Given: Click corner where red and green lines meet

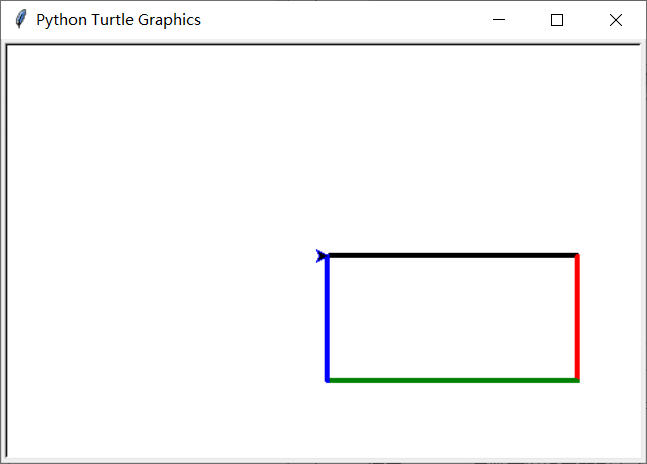Looking at the screenshot, I should click(x=577, y=380).
